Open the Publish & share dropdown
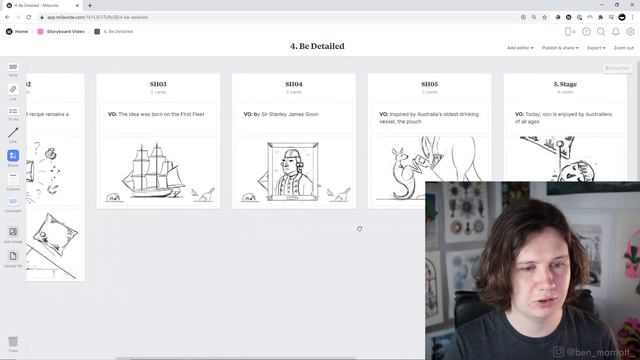 (x=560, y=48)
